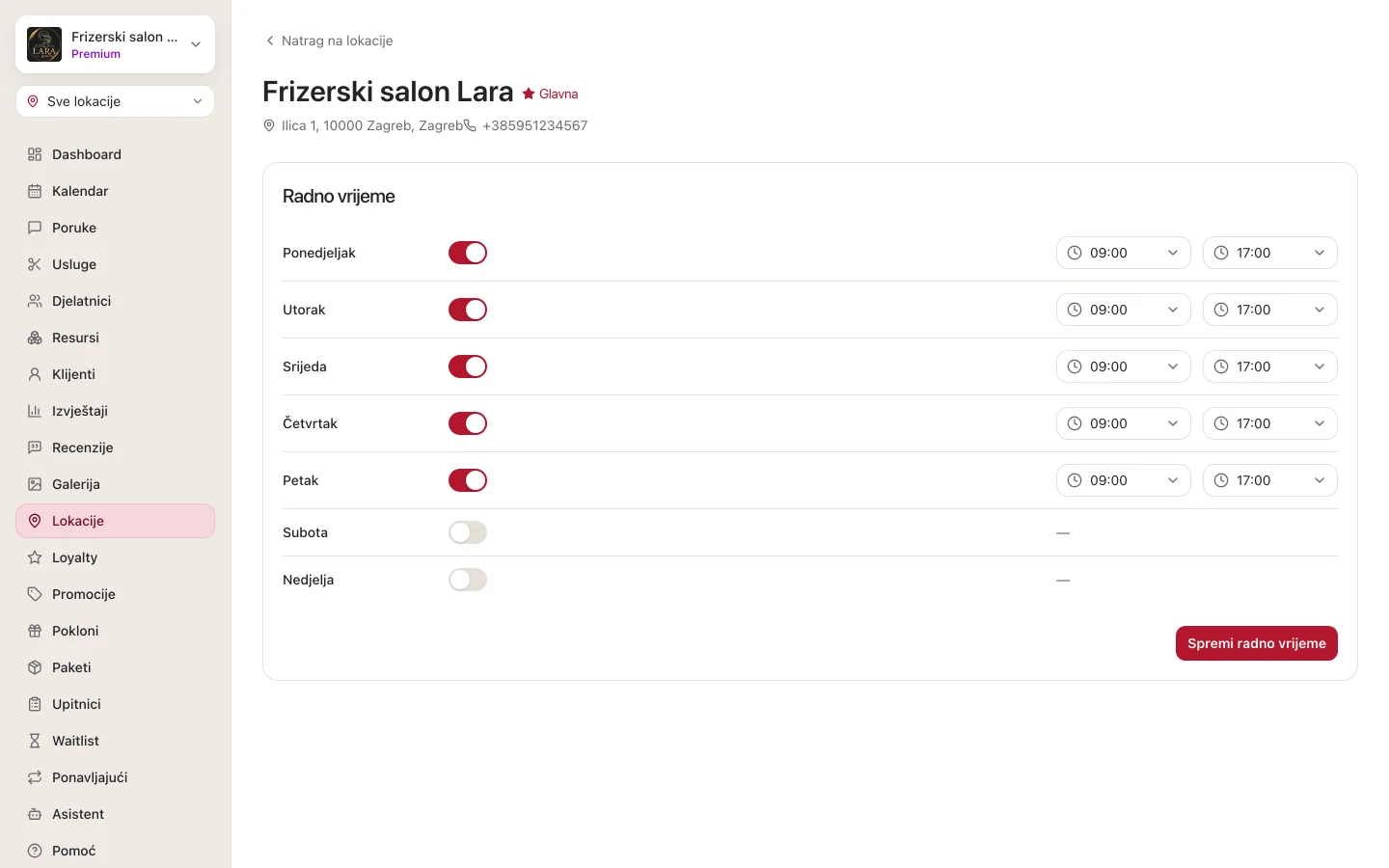Click the Loyalty star icon

[35, 557]
